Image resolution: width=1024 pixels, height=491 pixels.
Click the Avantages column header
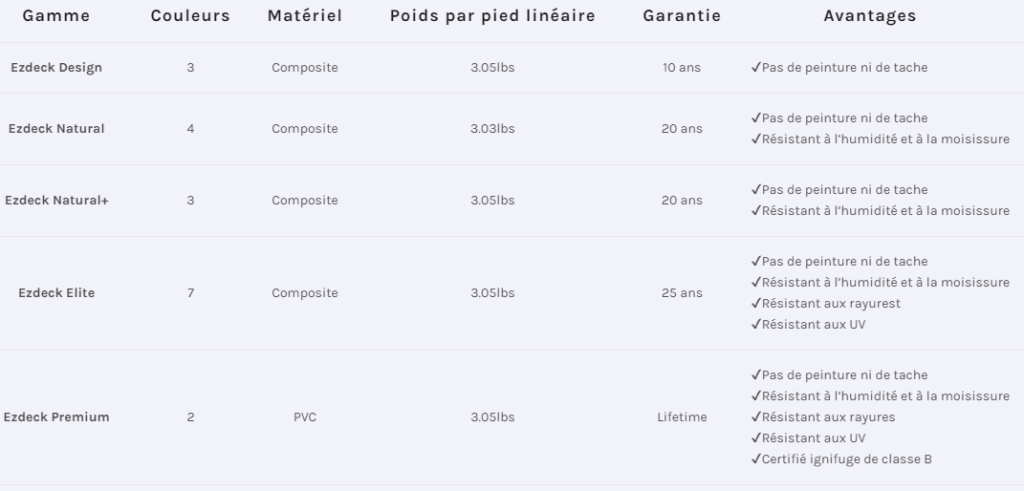[x=869, y=16]
